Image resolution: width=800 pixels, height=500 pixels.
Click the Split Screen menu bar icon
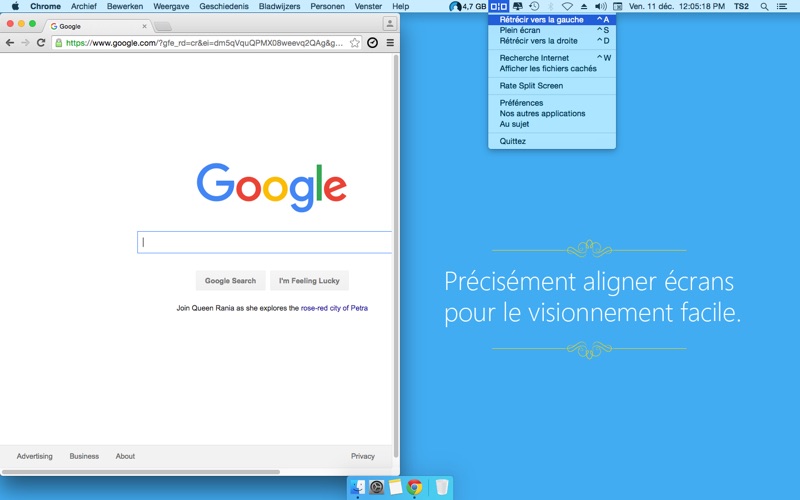click(498, 6)
